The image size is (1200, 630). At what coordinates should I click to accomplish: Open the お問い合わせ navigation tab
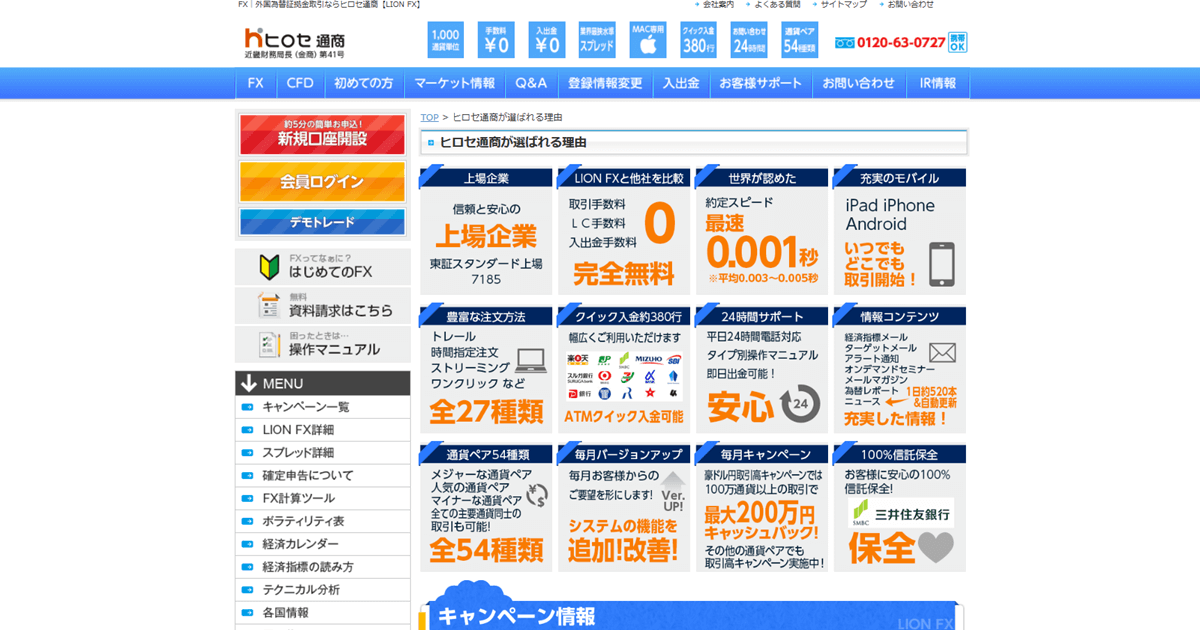859,83
